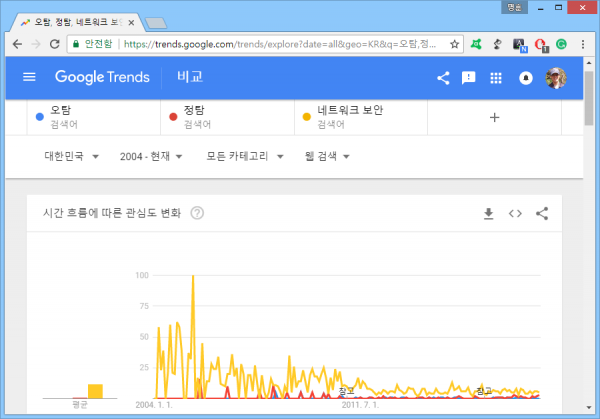The image size is (600, 419).
Task: Click the black pen extension icon
Action: pos(497,44)
